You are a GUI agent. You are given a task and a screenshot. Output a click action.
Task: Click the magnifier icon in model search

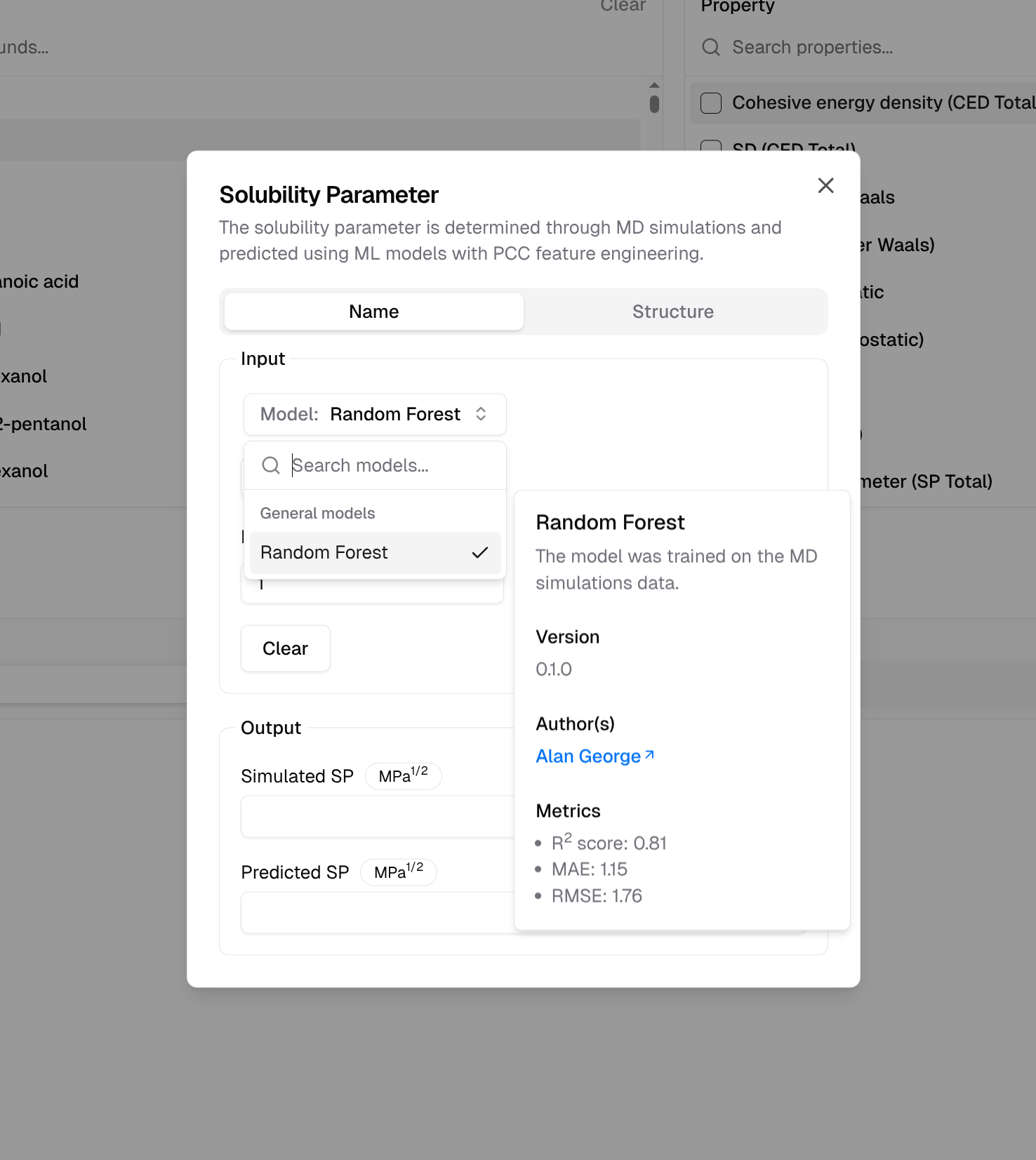tap(271, 465)
